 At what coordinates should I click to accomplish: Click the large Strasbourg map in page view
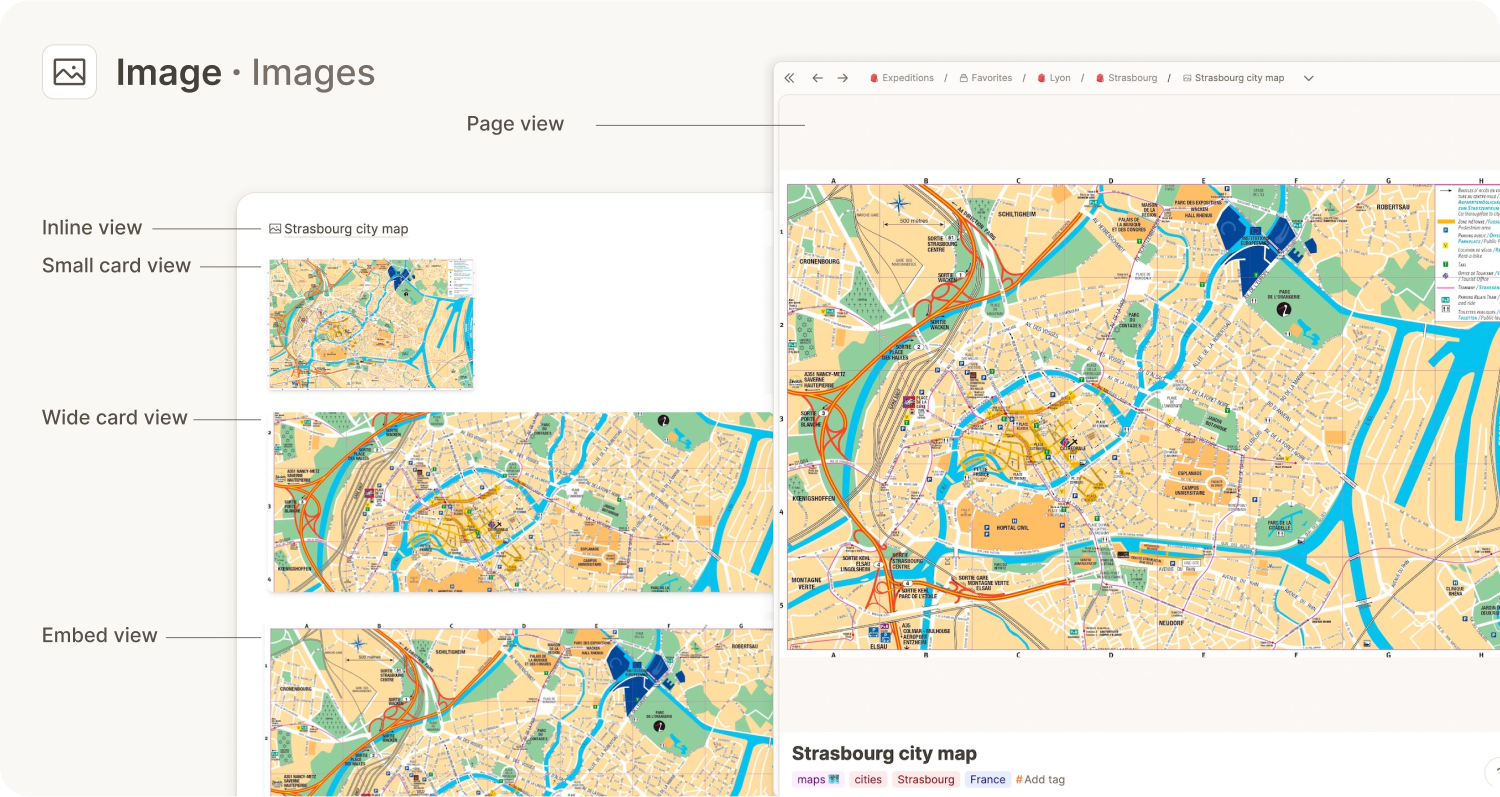coord(1143,416)
